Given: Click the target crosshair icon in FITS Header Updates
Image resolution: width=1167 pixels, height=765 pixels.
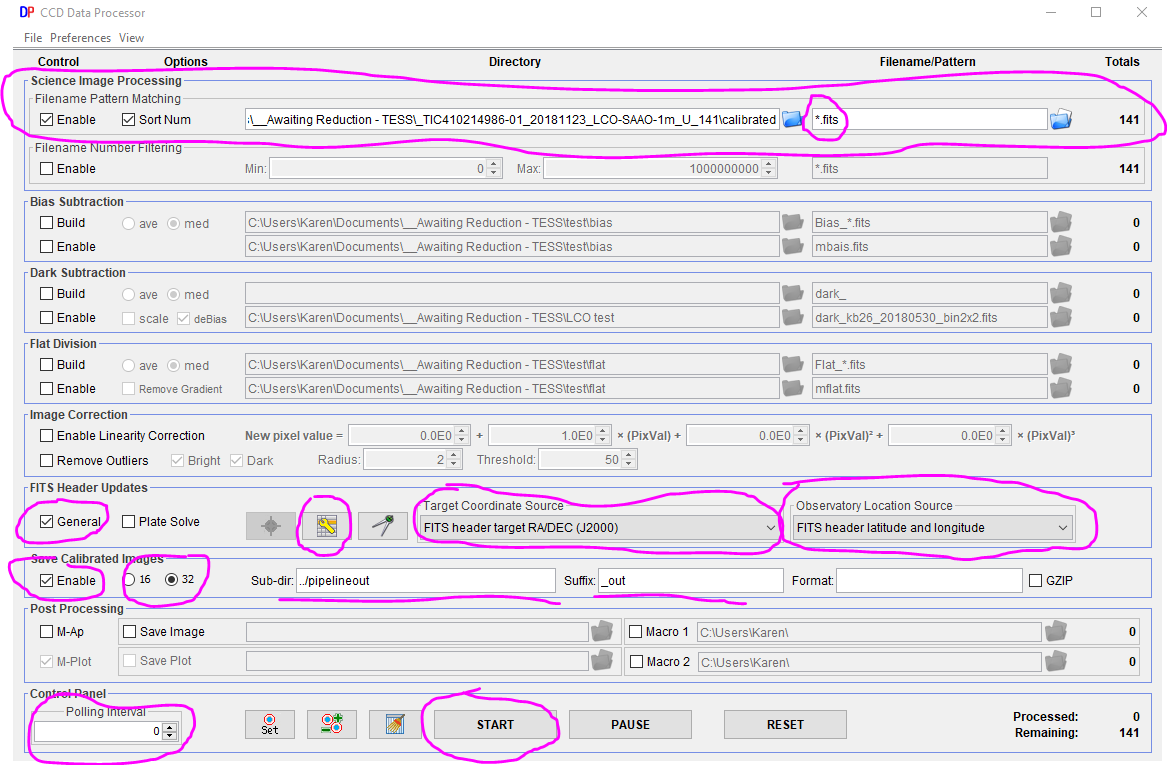Looking at the screenshot, I should 271,525.
